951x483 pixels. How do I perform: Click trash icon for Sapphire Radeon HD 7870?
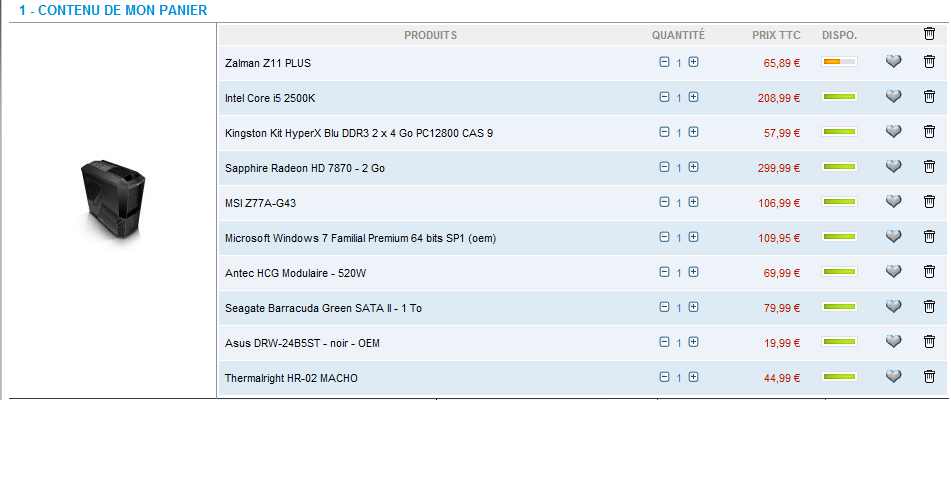coord(929,167)
